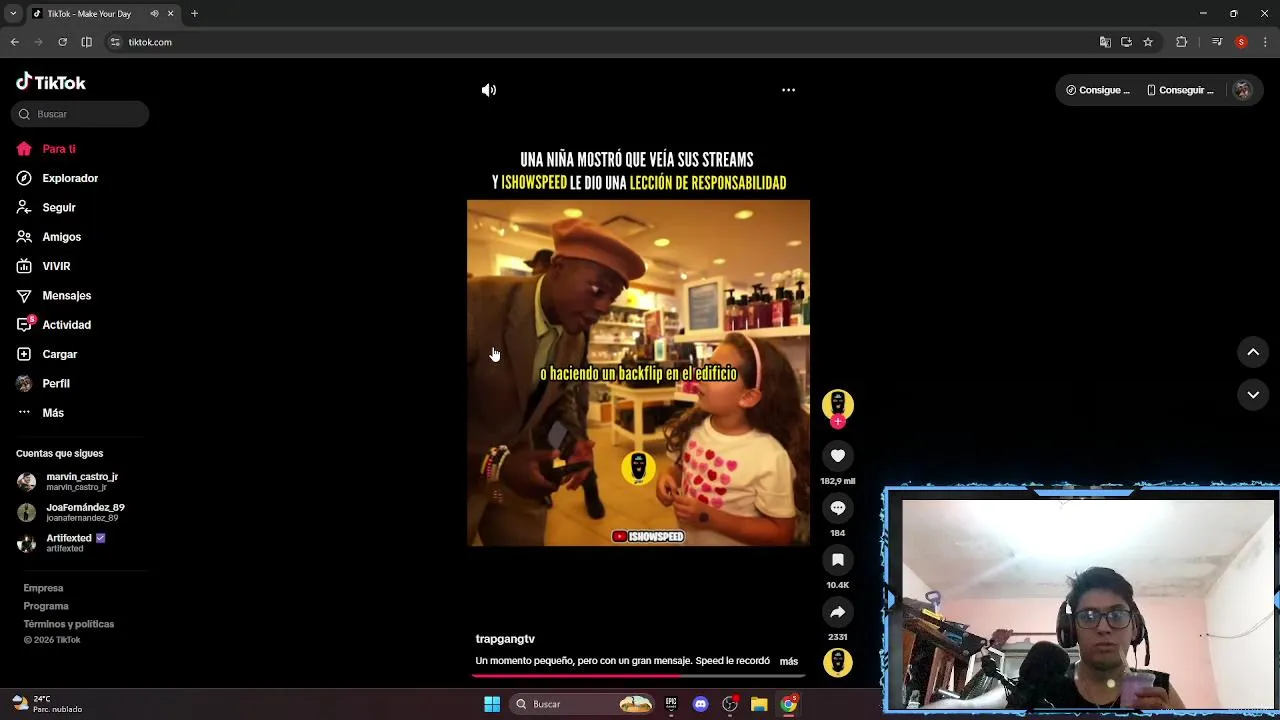Open the tab search dropdown arrow
This screenshot has width=1280, height=720.
[13, 14]
